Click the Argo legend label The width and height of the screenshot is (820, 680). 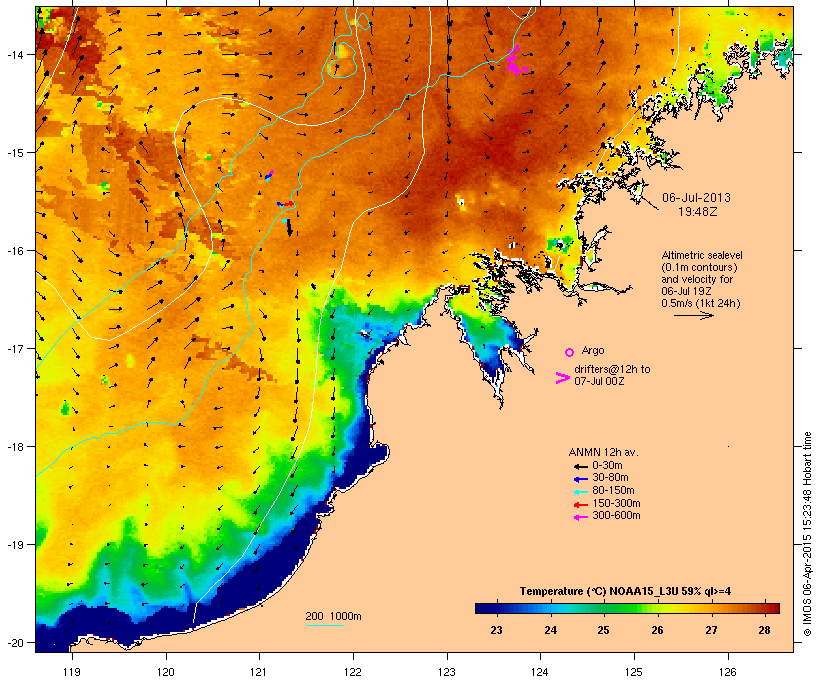click(593, 350)
